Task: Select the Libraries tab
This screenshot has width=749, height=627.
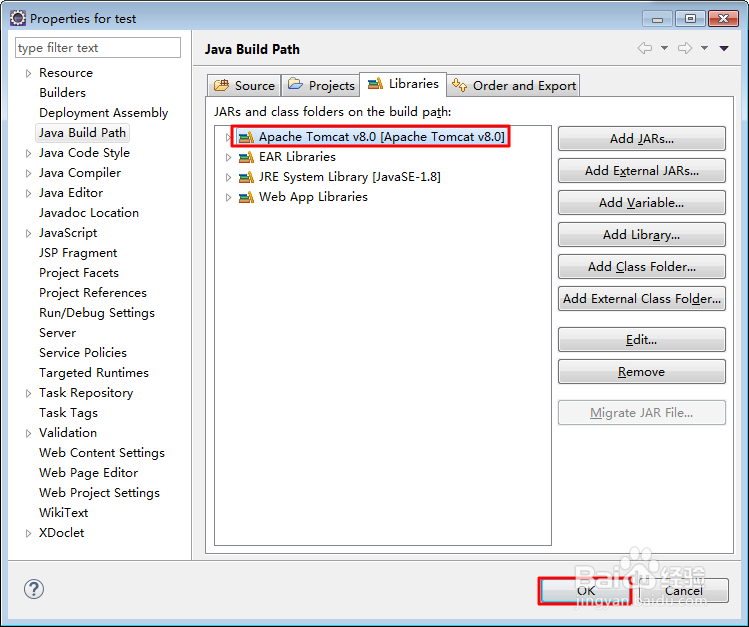Action: coord(403,84)
